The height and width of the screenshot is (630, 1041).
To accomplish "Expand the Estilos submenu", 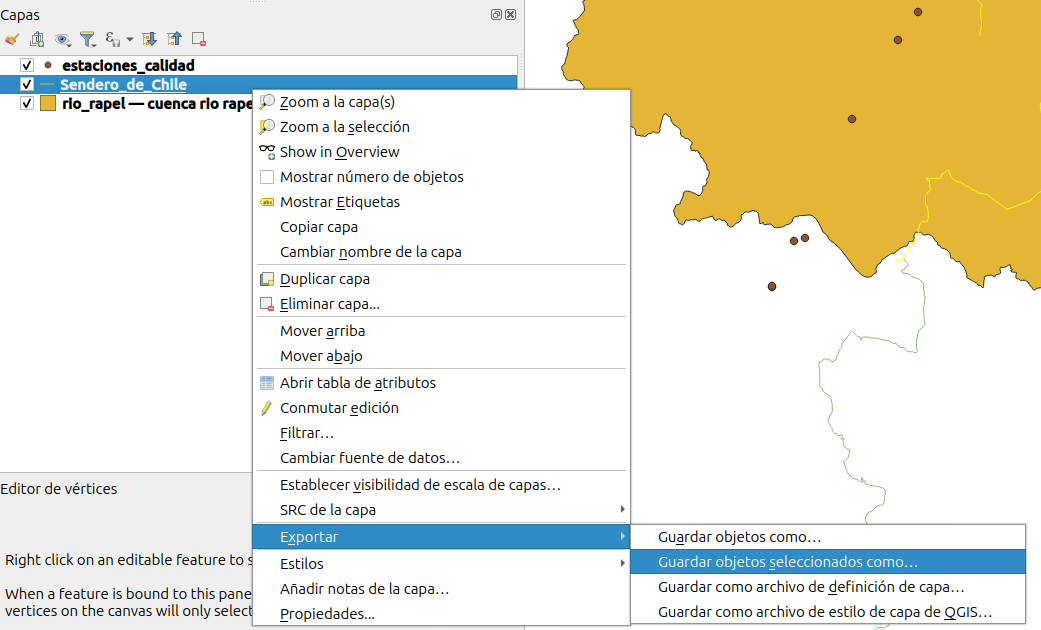I will pos(440,564).
